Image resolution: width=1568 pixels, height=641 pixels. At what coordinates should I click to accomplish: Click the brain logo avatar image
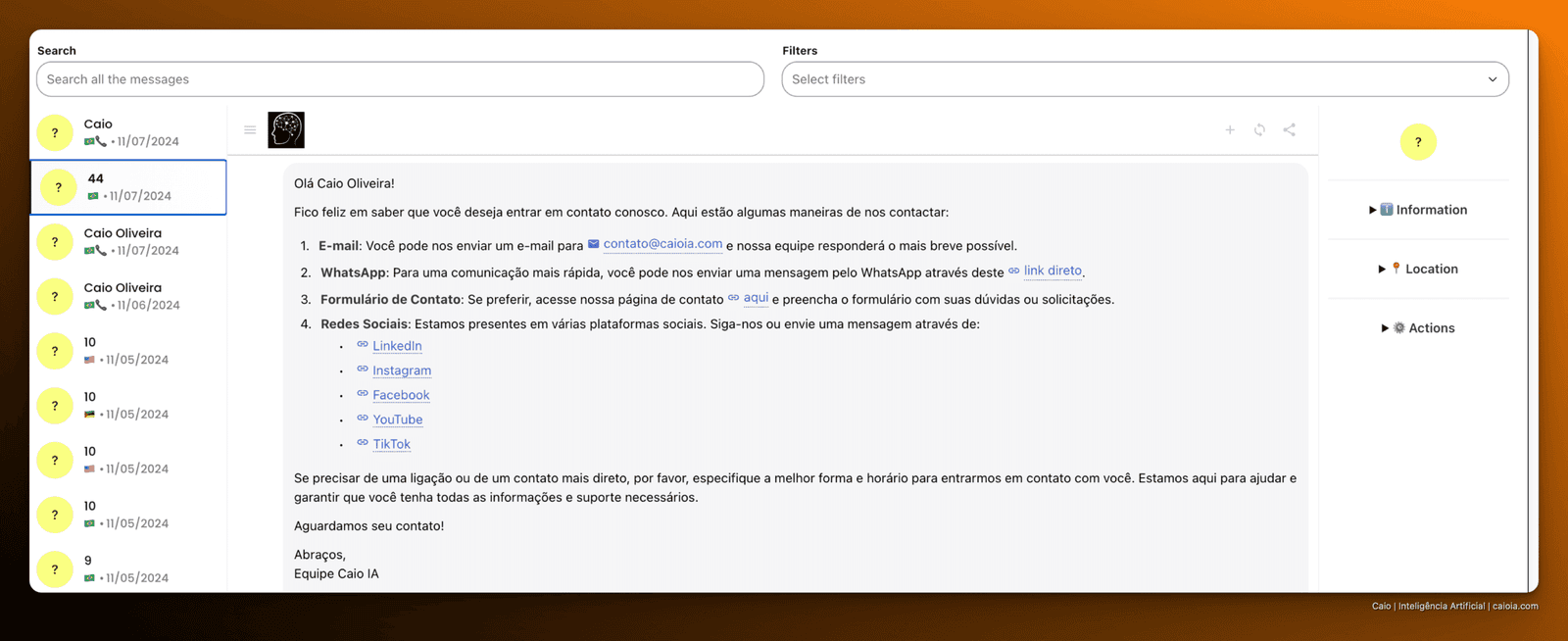[286, 129]
